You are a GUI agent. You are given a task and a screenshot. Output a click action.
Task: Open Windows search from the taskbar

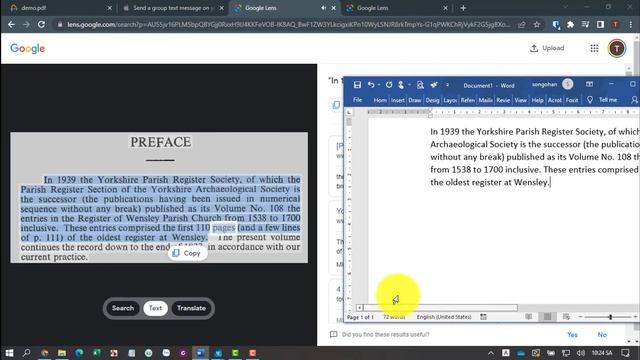point(27,353)
